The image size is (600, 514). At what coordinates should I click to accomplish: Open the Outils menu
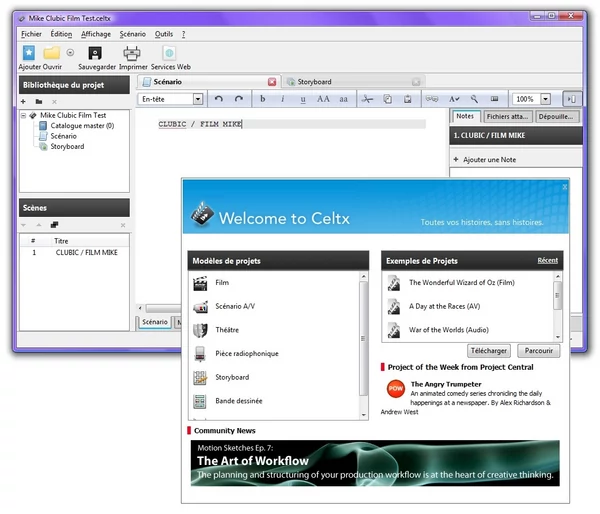point(164,34)
